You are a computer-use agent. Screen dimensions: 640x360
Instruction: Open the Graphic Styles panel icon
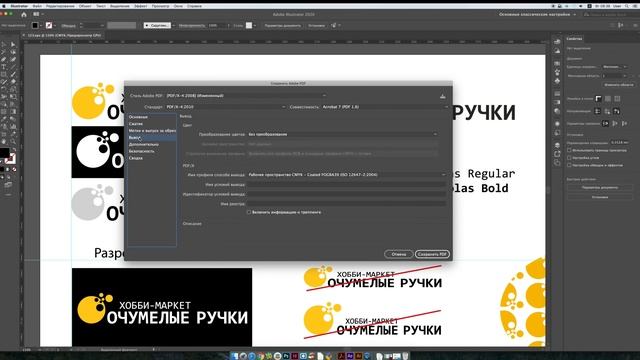point(557,132)
